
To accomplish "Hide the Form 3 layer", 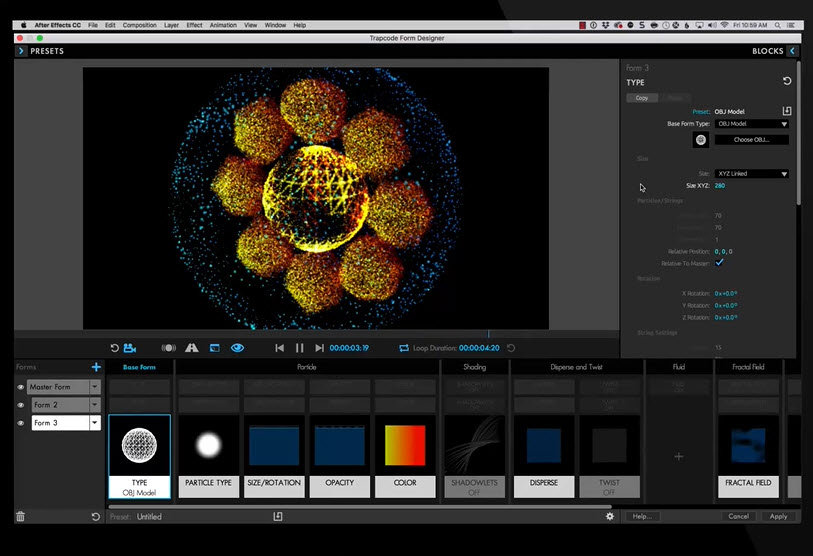I will [21, 423].
